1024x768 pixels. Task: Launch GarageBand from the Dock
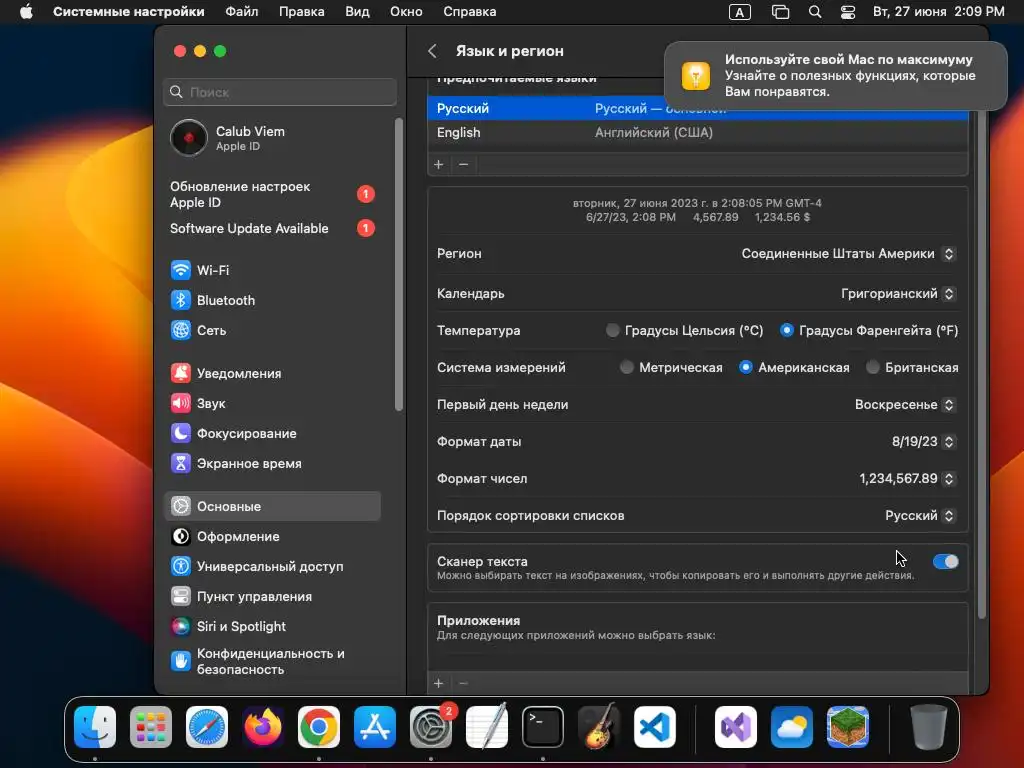click(599, 726)
